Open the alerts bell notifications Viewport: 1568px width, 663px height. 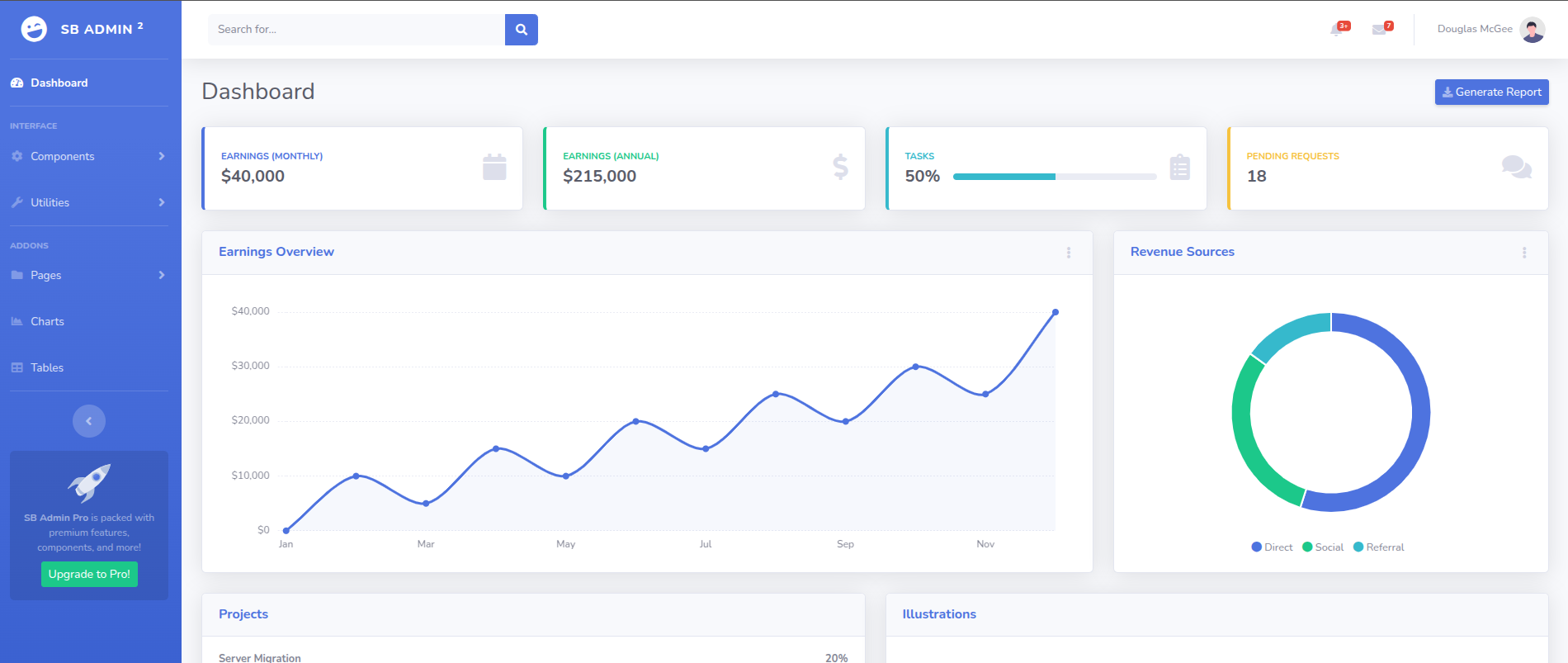(1337, 30)
